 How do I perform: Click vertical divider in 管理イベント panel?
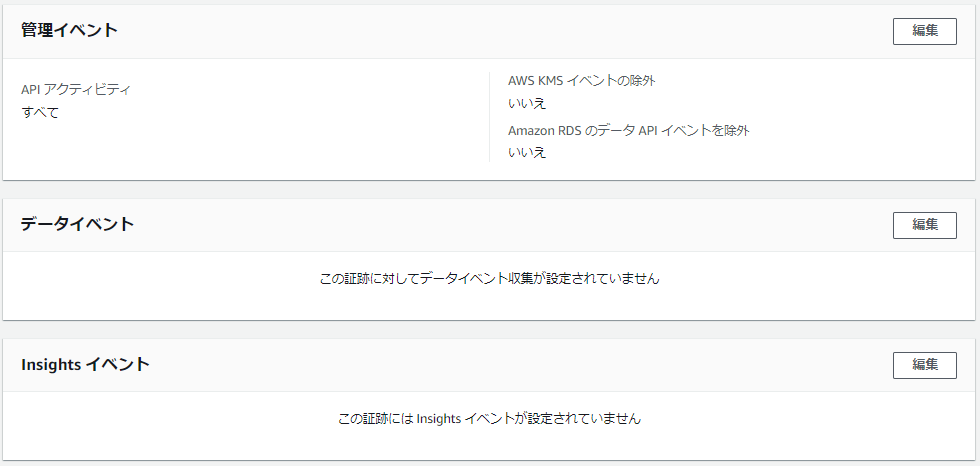click(489, 117)
